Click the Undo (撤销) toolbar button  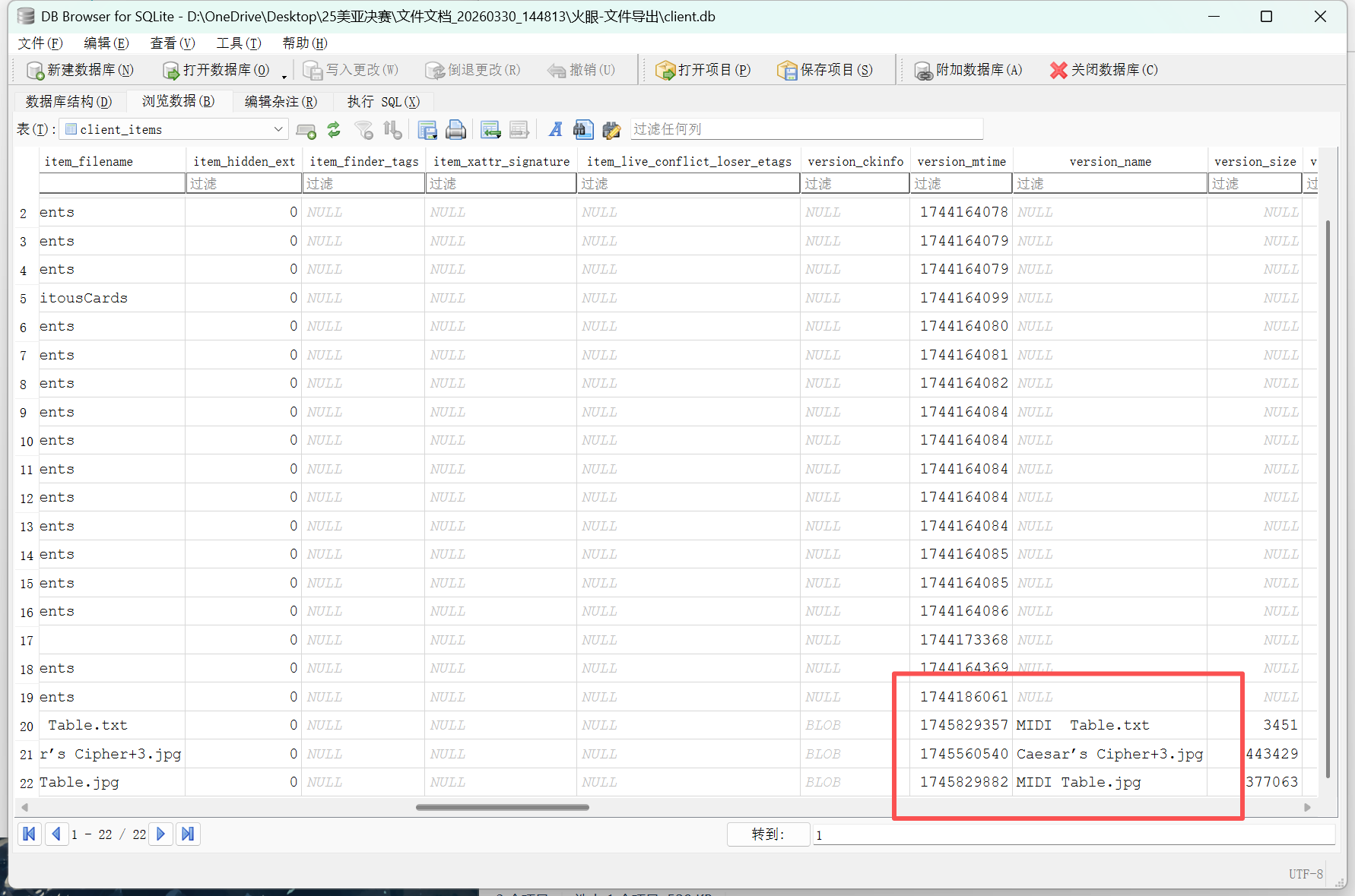click(x=581, y=70)
